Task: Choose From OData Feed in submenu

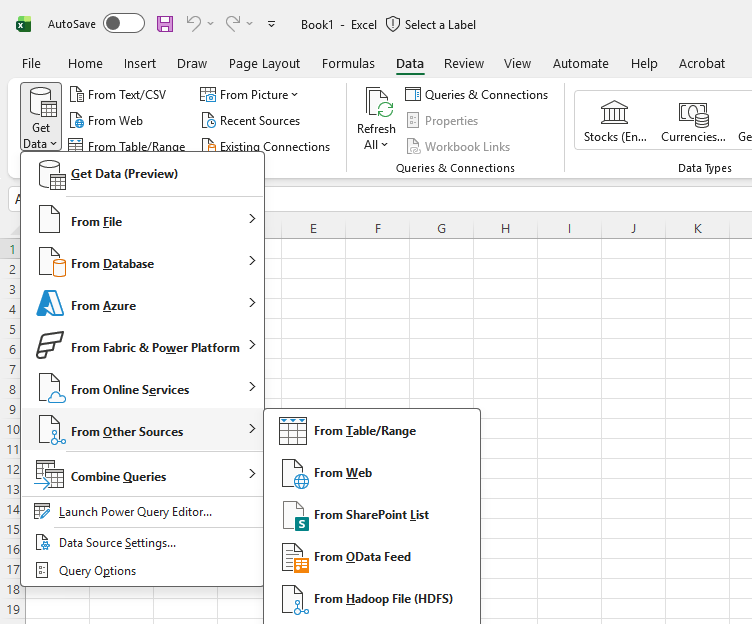Action: (372, 556)
